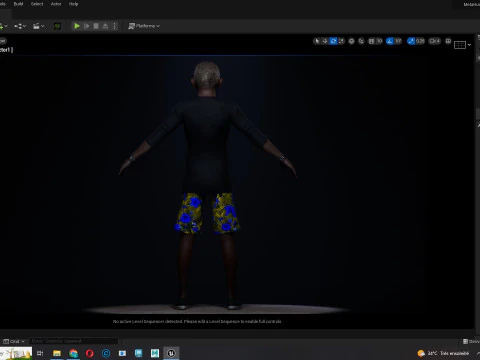480x360 pixels.
Task: Click the Eject button in play controls
Action: (105, 26)
